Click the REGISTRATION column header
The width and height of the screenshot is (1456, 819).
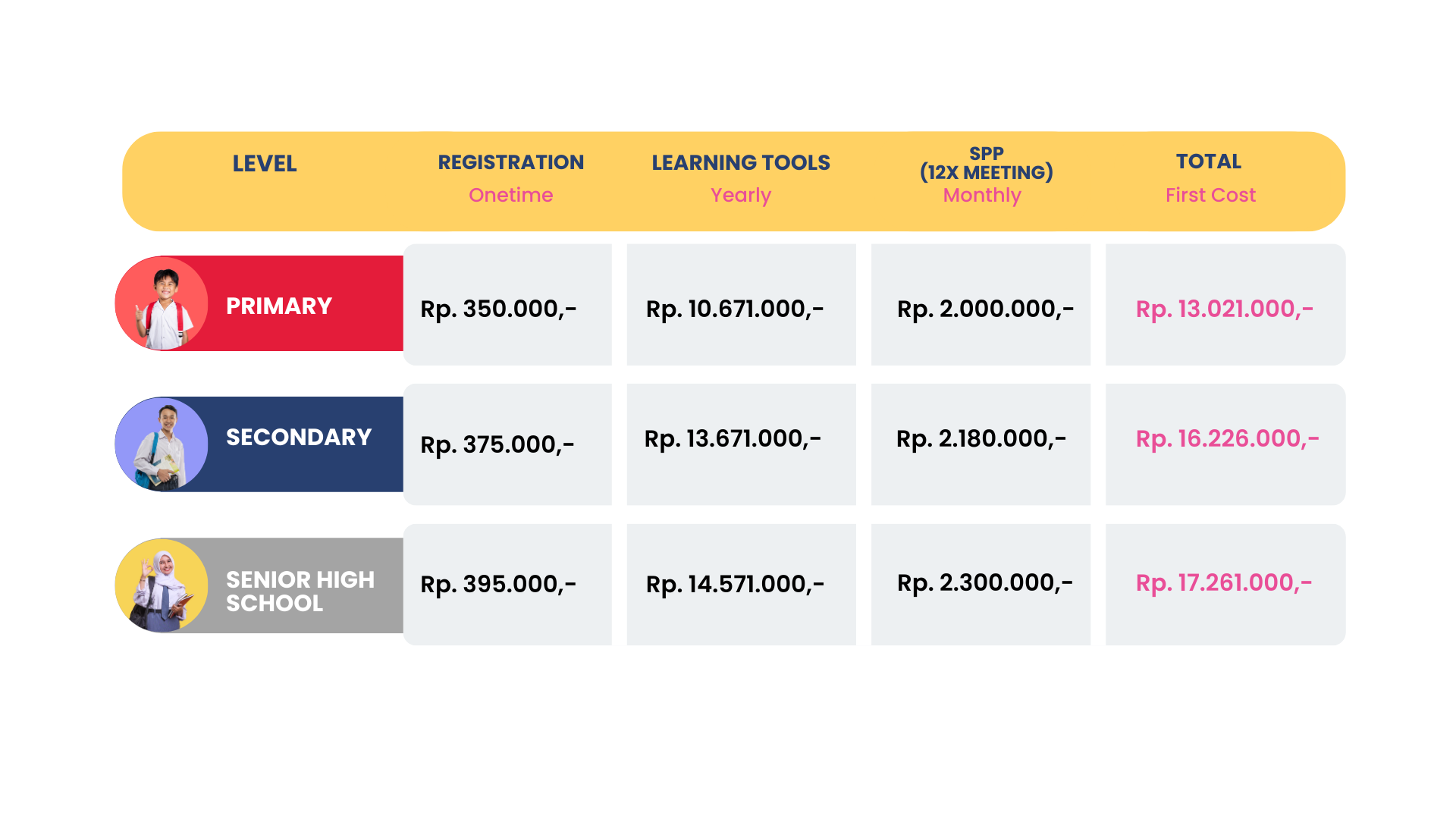point(511,162)
